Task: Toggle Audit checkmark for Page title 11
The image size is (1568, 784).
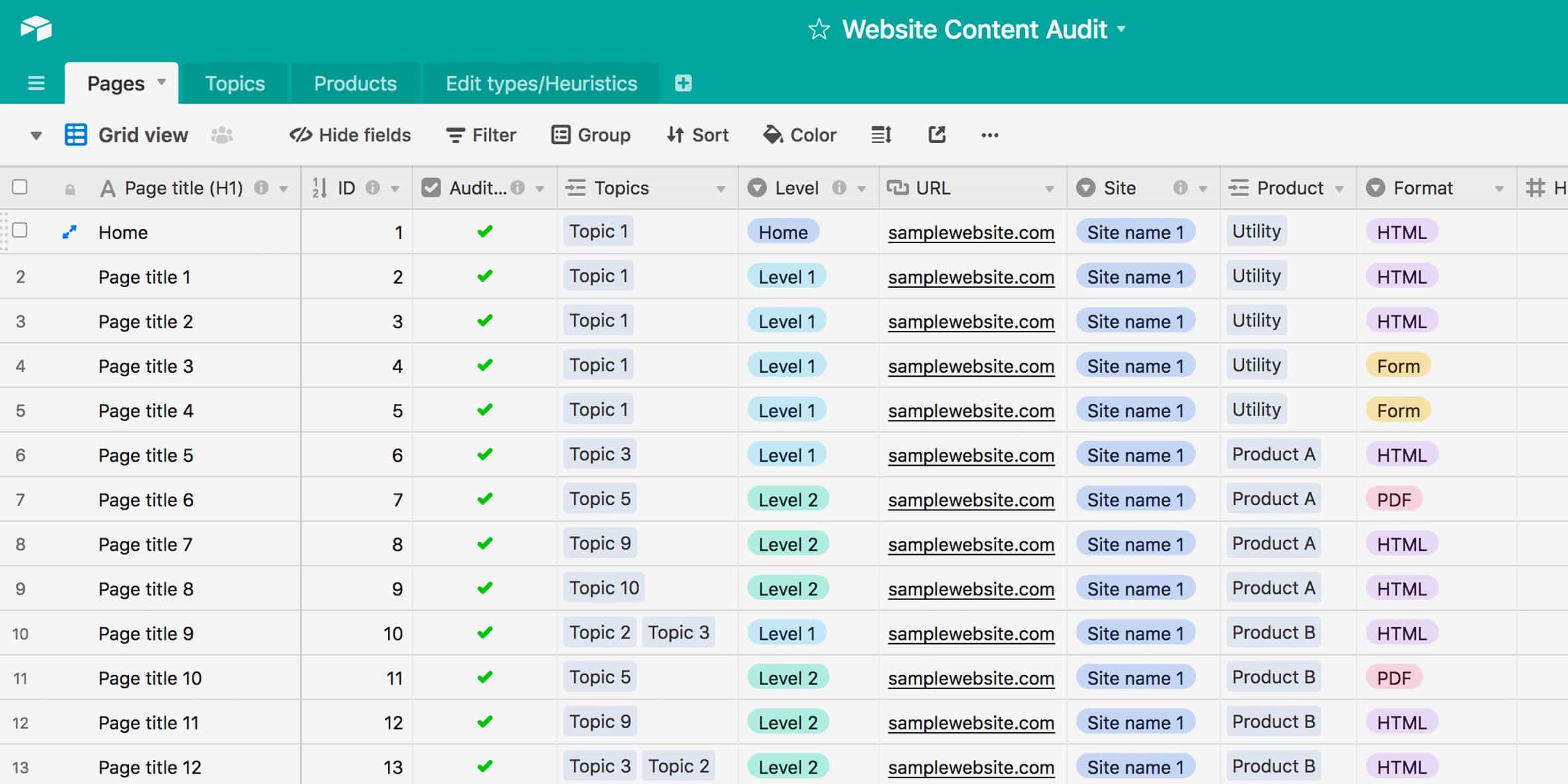Action: [485, 722]
